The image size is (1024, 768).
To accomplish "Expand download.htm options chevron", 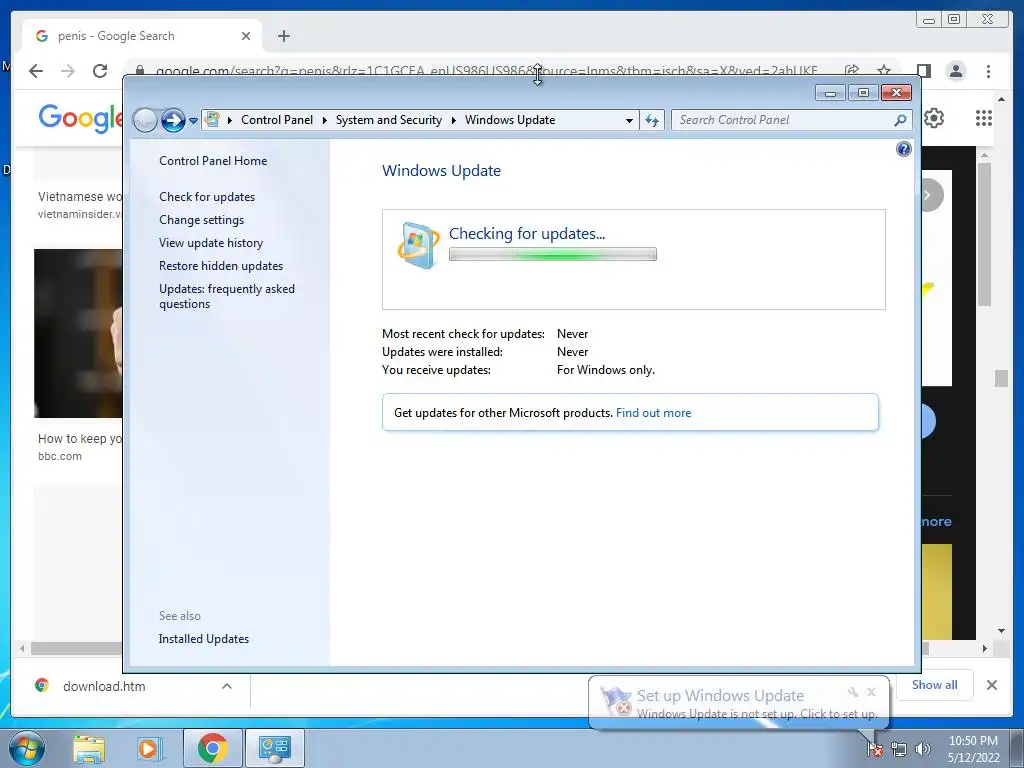I will (227, 686).
